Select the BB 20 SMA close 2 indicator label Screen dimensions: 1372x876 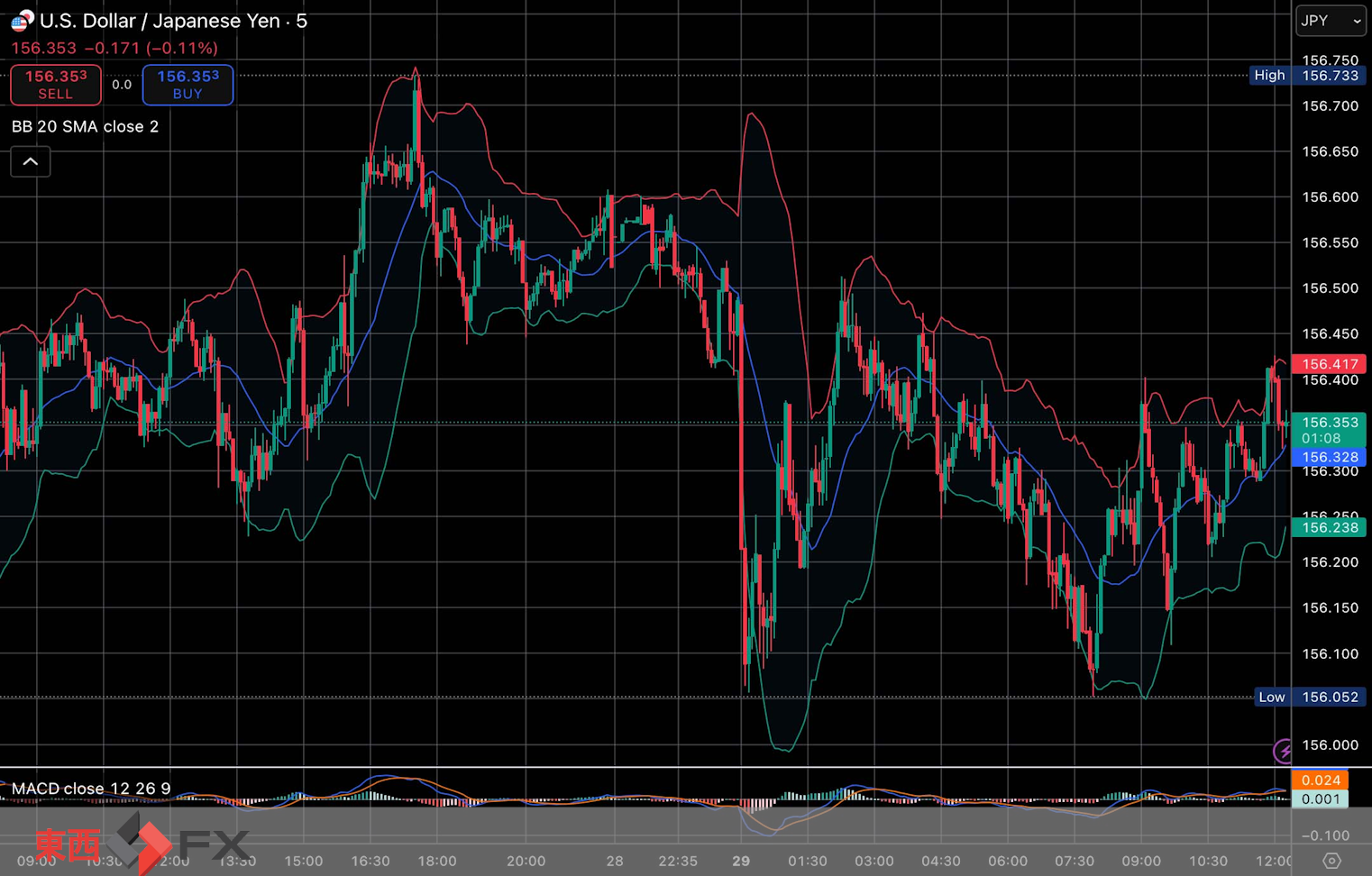click(x=85, y=127)
